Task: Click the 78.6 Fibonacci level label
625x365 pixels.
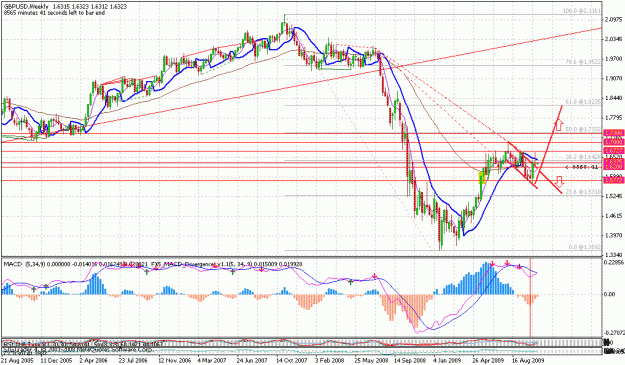Action: pos(583,62)
